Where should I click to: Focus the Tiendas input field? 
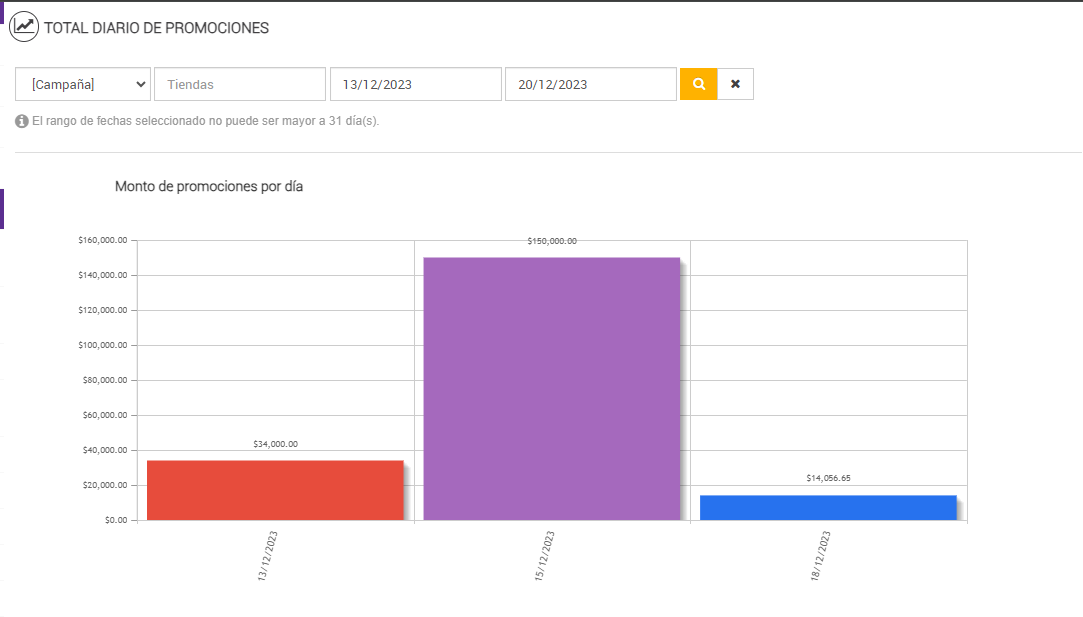[x=240, y=84]
